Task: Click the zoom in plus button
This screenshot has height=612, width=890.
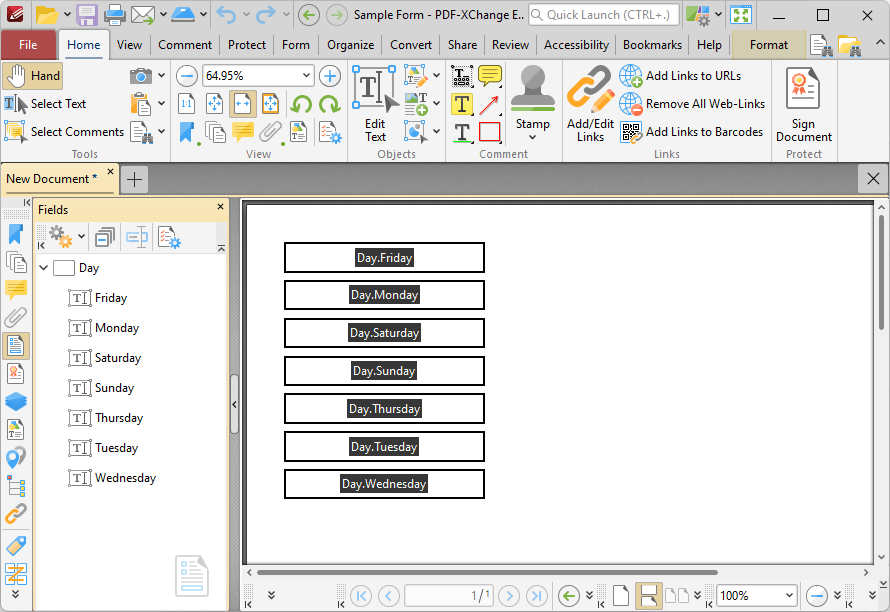Action: click(x=330, y=76)
